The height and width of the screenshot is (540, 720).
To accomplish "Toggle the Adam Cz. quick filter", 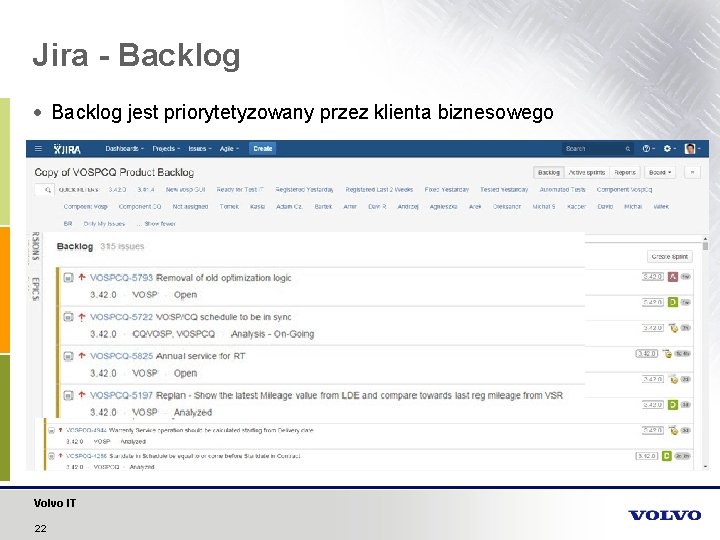I will 289,207.
